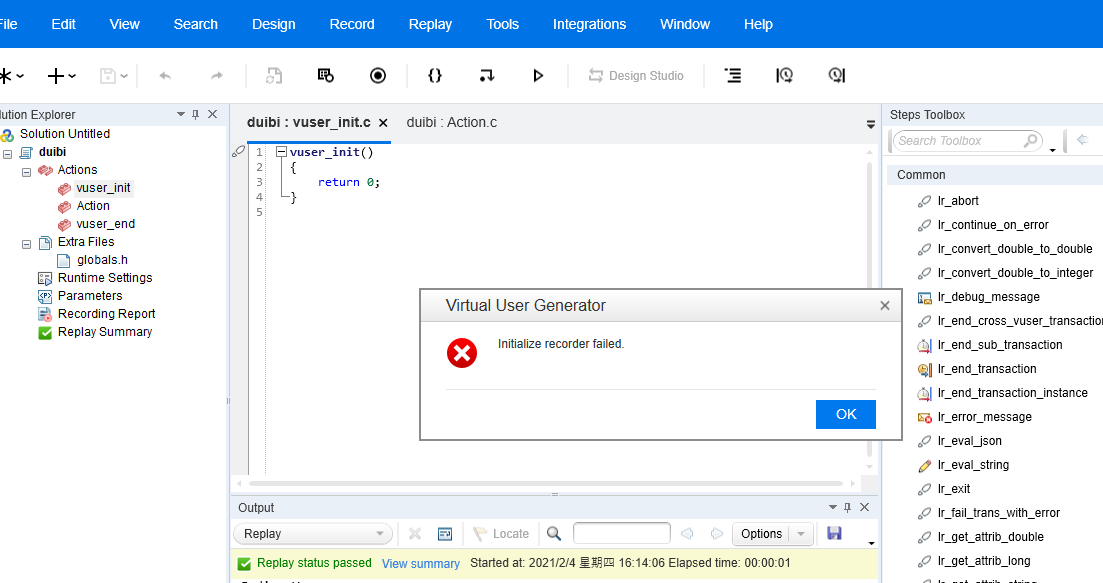
Task: Select lr_debug_message in Steps Toolbox
Action: (988, 297)
